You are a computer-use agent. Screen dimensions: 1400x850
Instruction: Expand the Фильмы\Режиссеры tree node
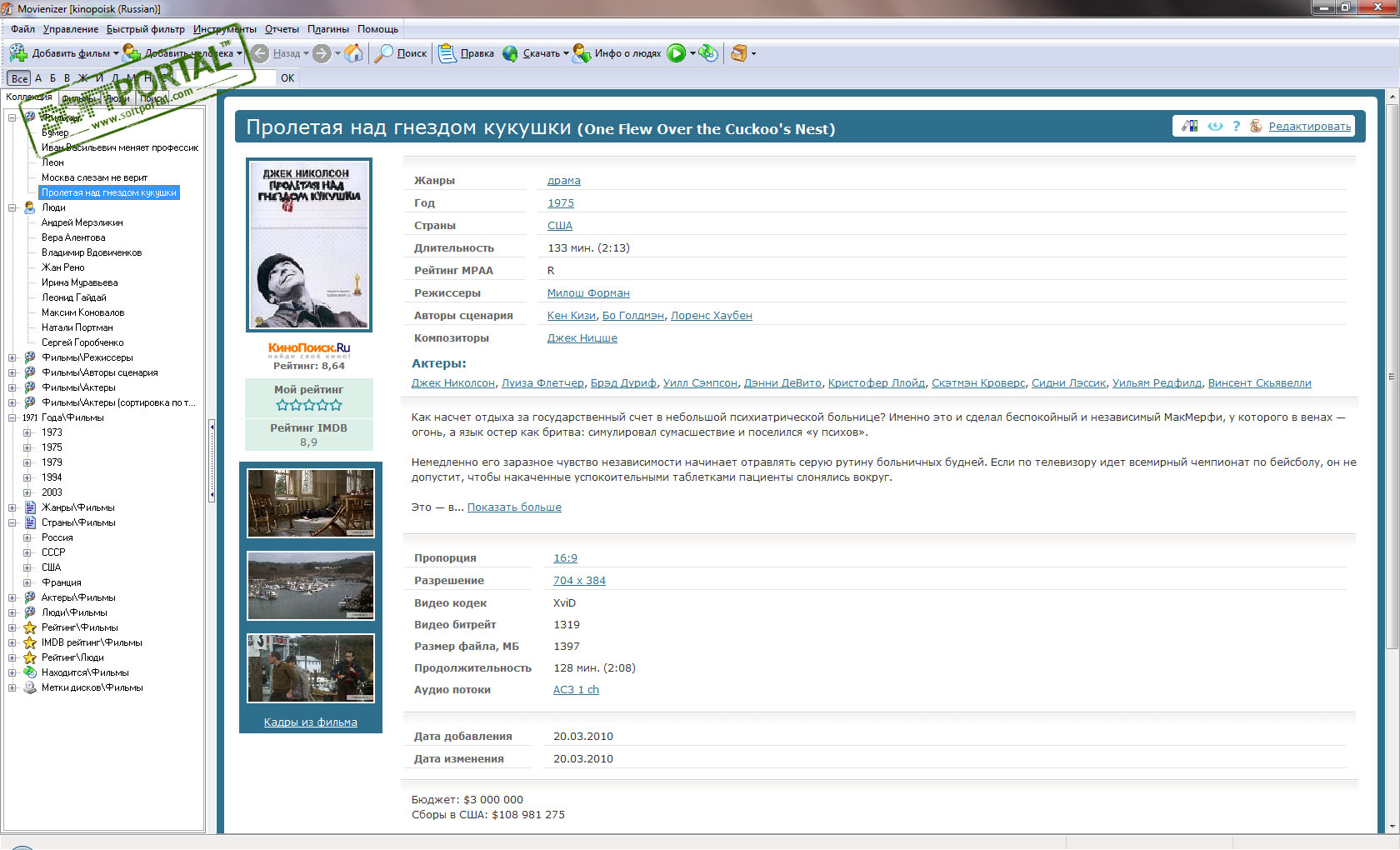click(x=12, y=357)
